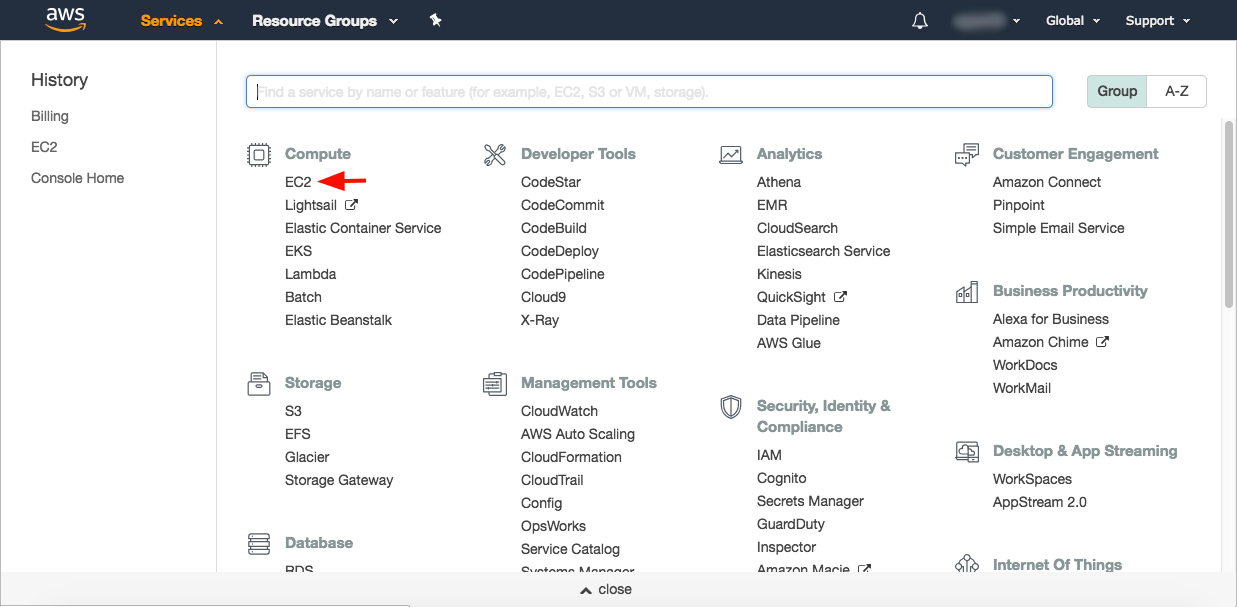The height and width of the screenshot is (607, 1237).
Task: Open Elastic Beanstalk
Action: coord(338,320)
